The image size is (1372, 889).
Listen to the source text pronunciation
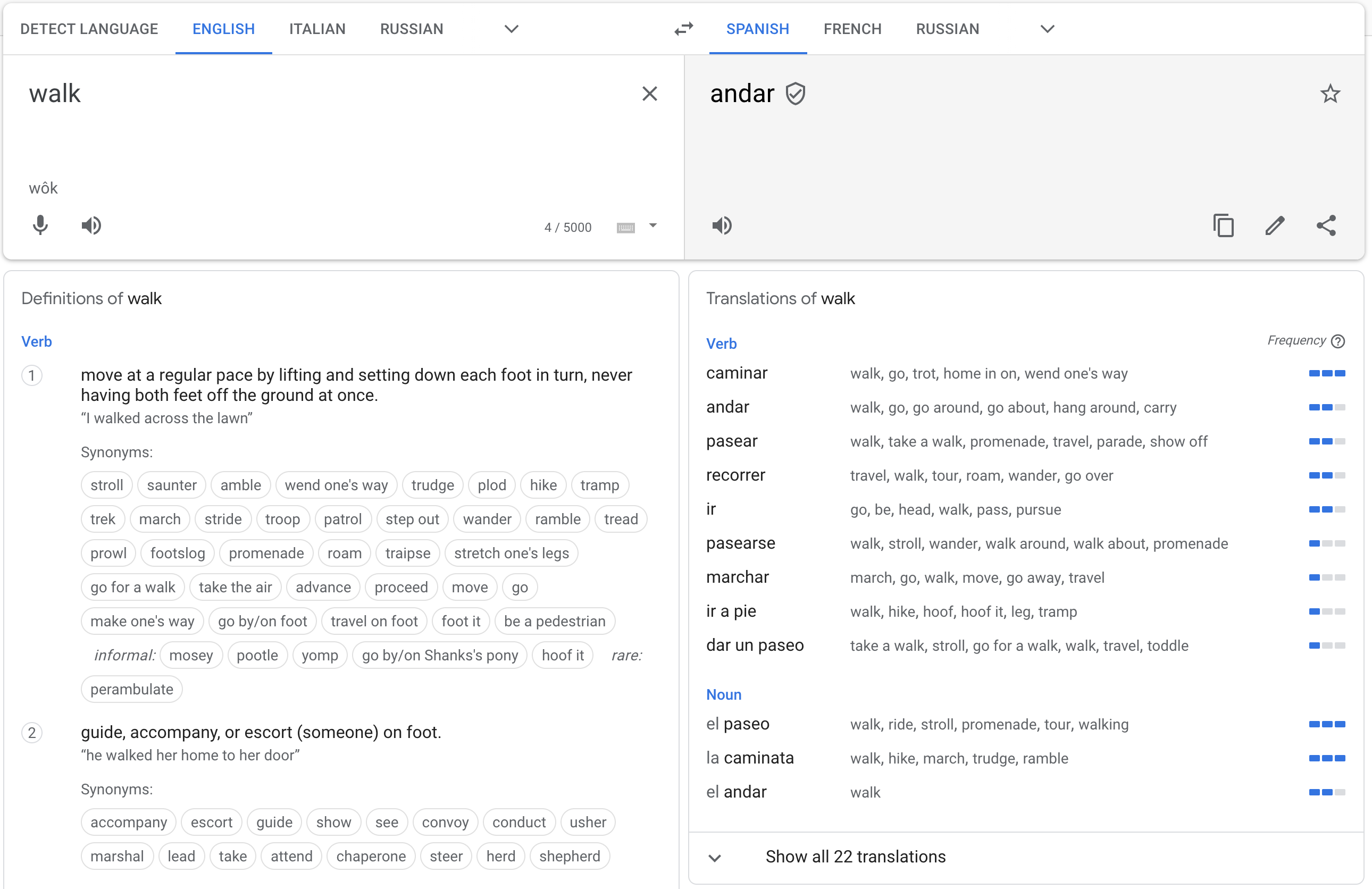tap(91, 225)
